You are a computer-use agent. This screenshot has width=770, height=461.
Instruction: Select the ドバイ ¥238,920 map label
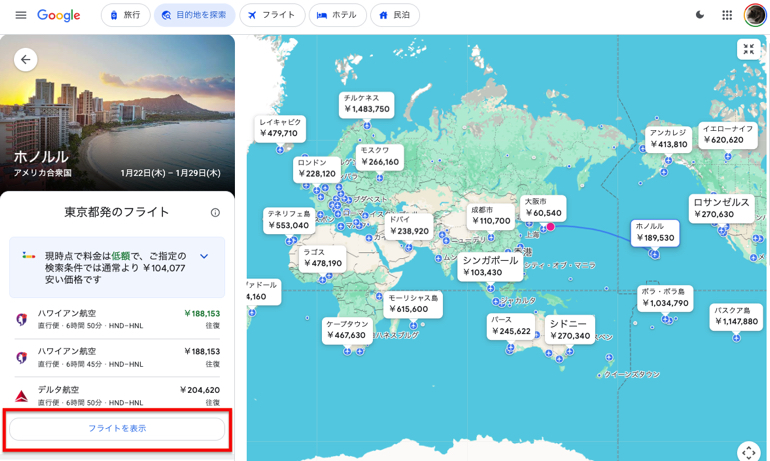tap(409, 226)
